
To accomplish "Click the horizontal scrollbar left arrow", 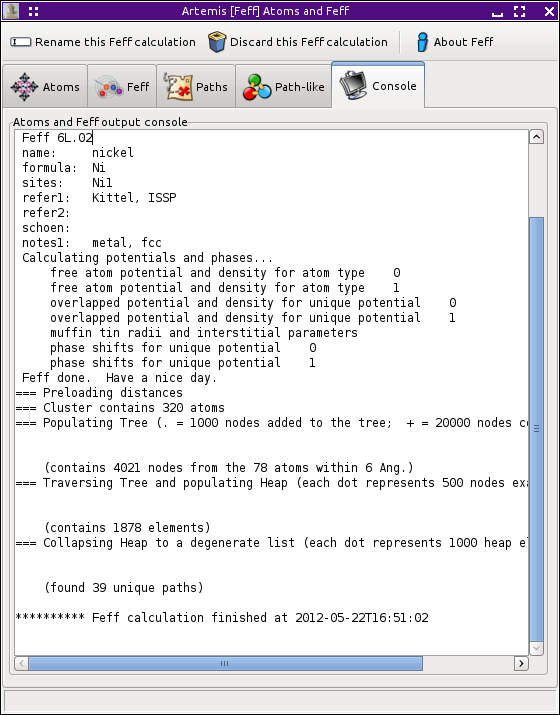I will pyautogui.click(x=21, y=663).
